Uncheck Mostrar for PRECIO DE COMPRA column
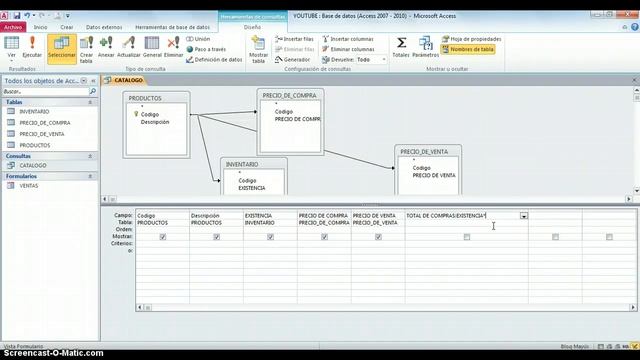The width and height of the screenshot is (640, 360). click(324, 237)
